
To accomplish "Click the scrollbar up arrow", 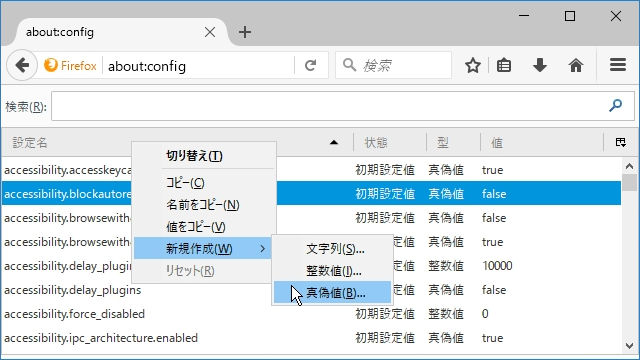I will (x=629, y=166).
